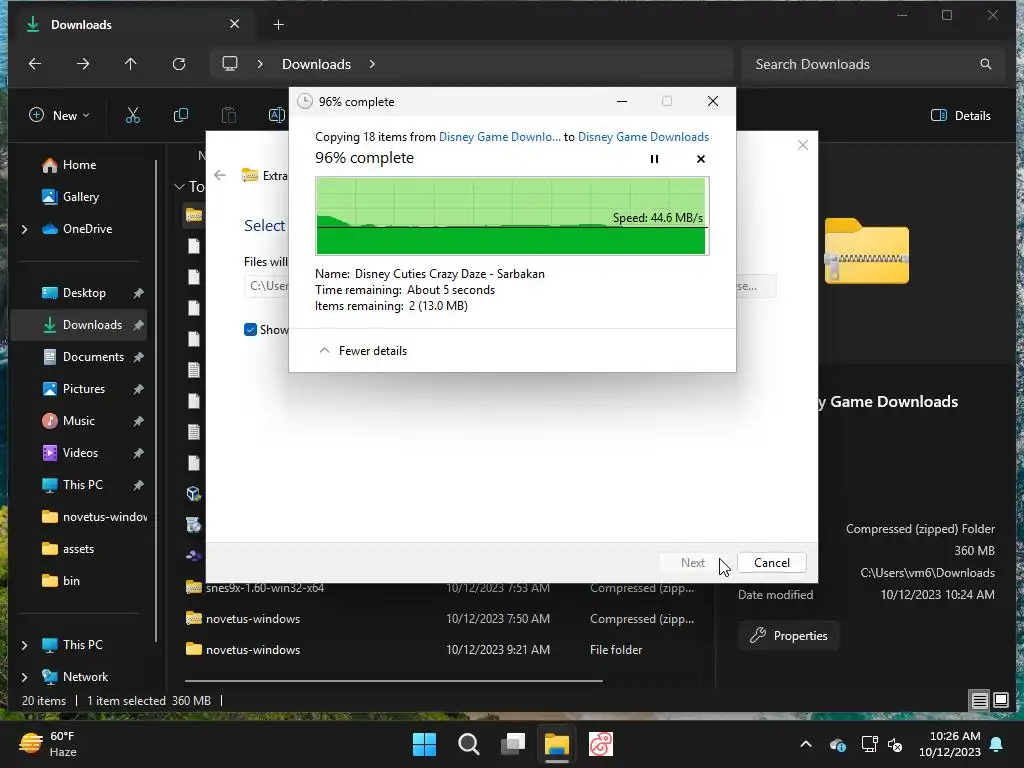Open destination link Disney Game Downloads

coord(643,136)
